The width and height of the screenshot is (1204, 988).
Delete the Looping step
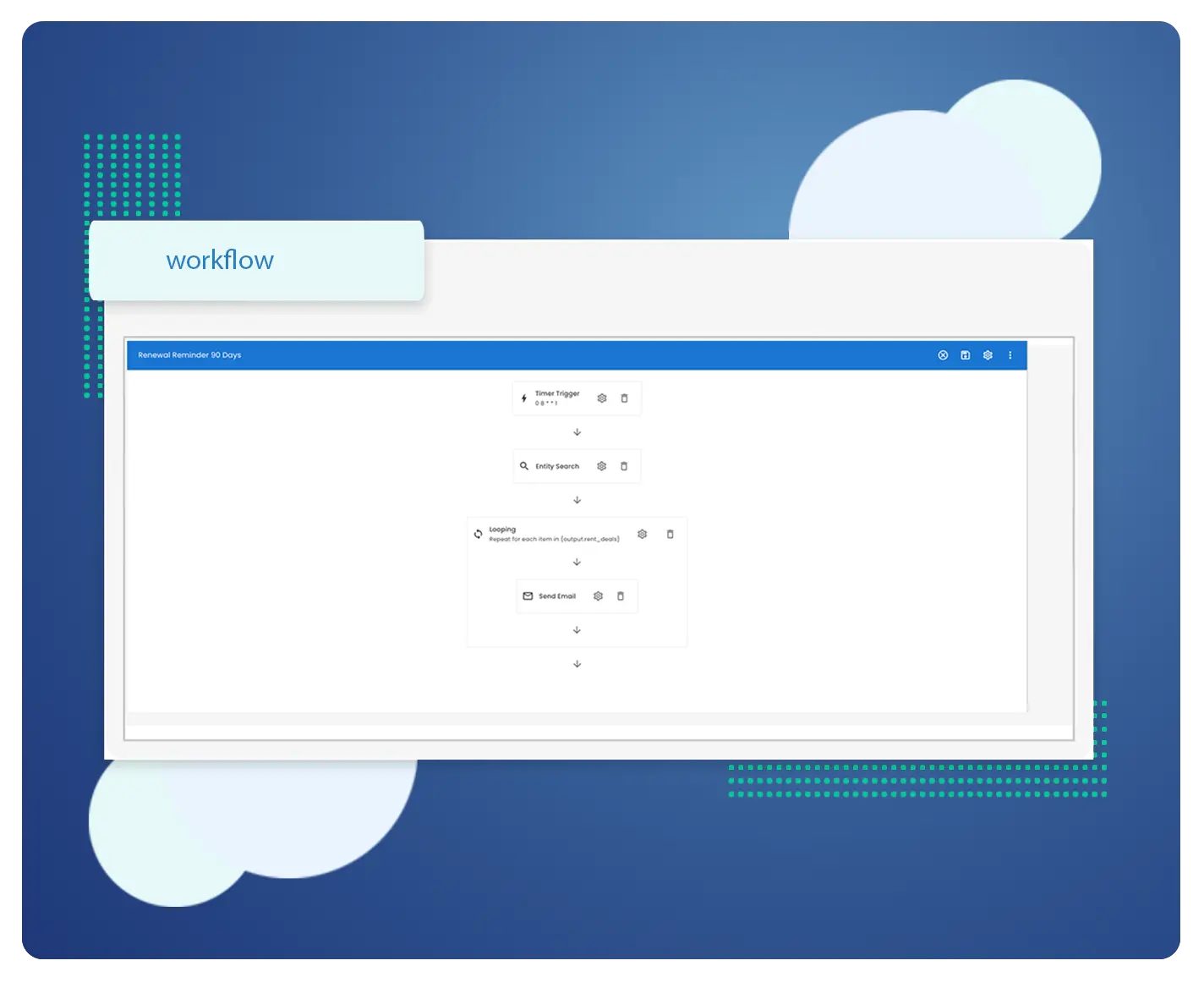pyautogui.click(x=670, y=535)
